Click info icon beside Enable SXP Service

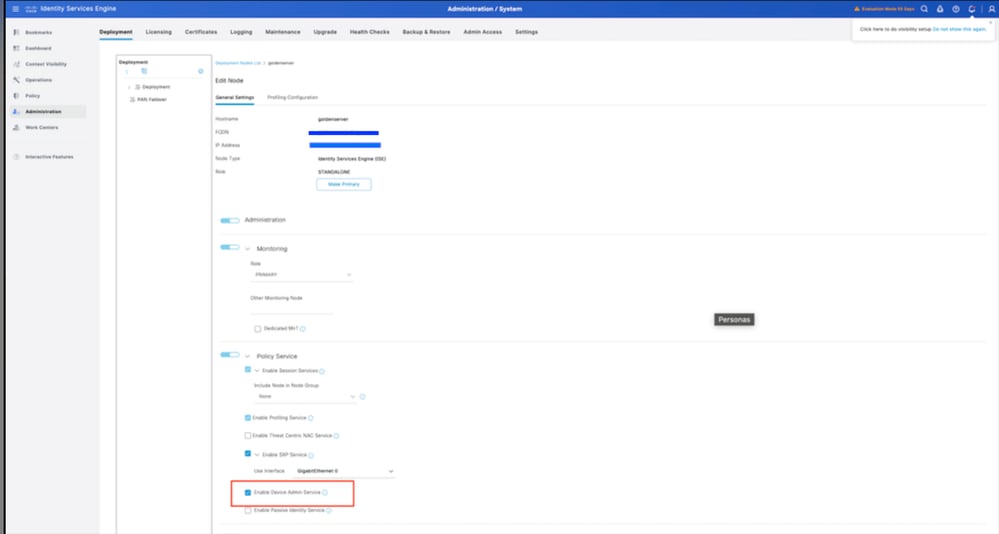tap(311, 455)
